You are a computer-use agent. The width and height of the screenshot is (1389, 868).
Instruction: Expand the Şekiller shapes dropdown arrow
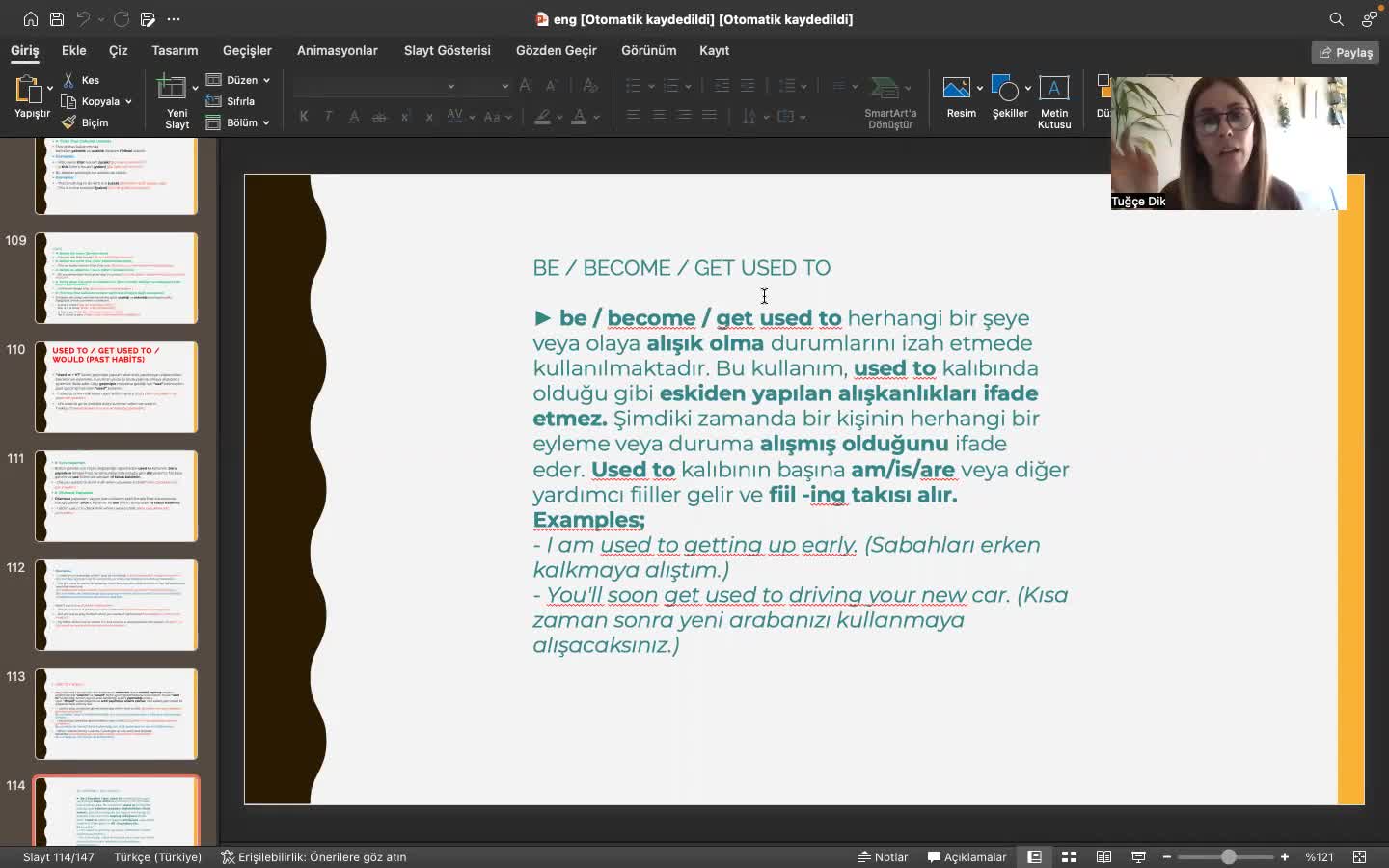click(1028, 89)
